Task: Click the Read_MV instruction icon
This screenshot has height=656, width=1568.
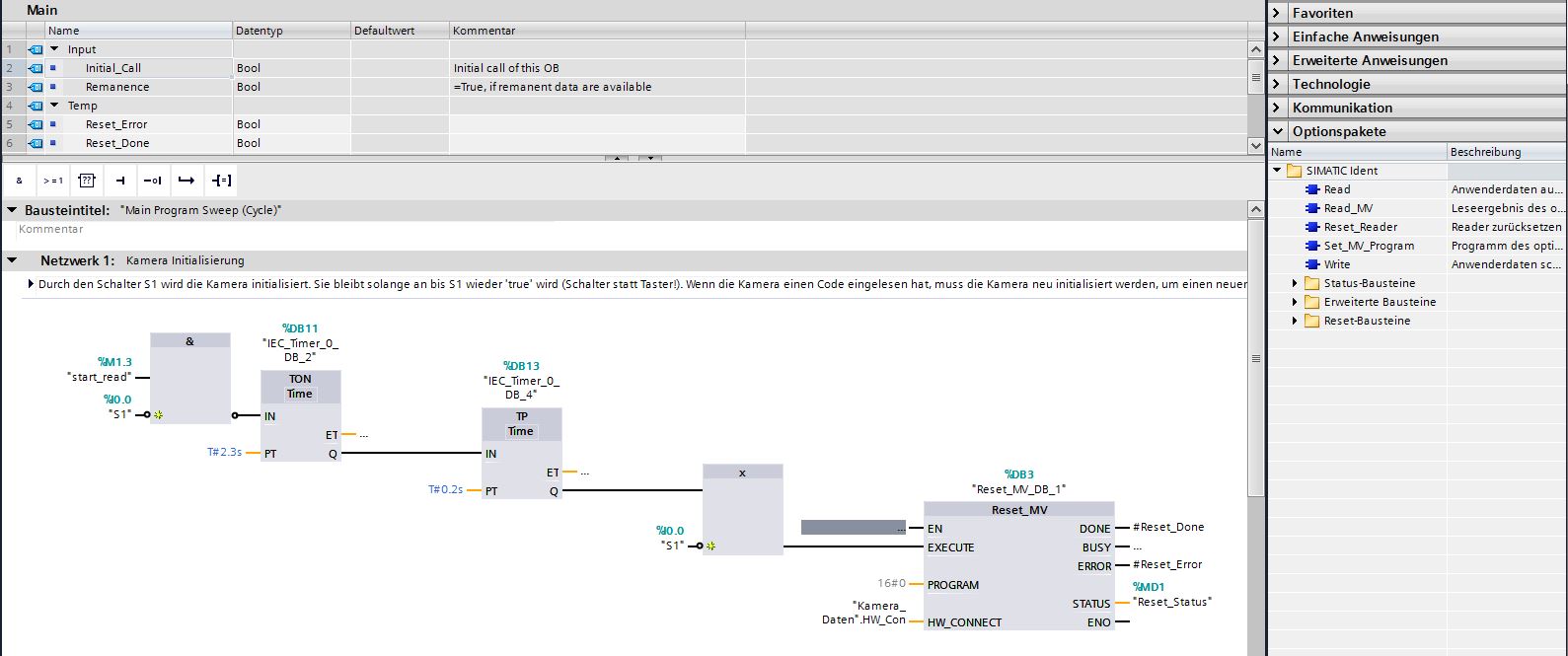Action: pos(1312,208)
